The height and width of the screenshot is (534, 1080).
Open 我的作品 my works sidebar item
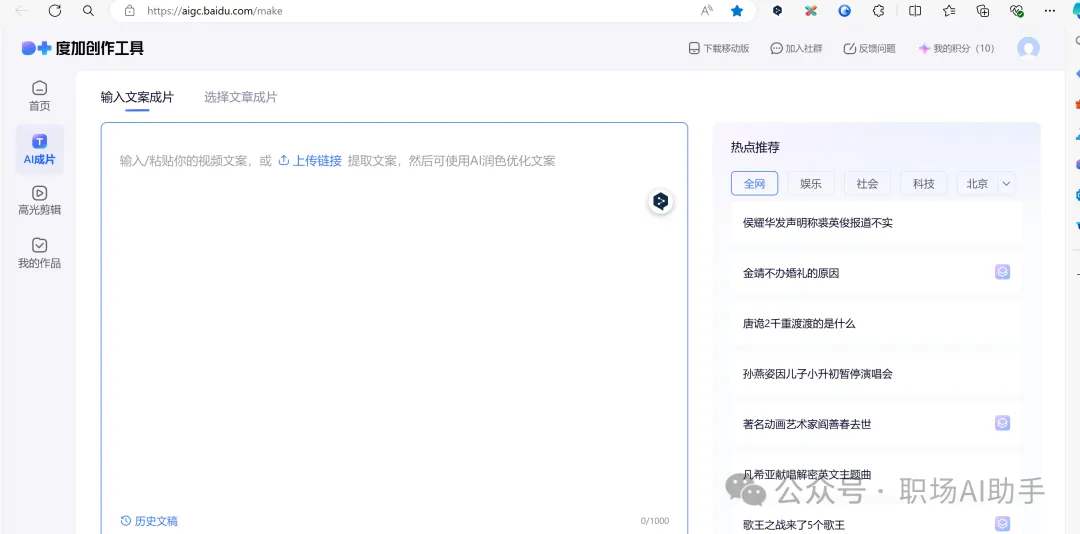tap(39, 253)
